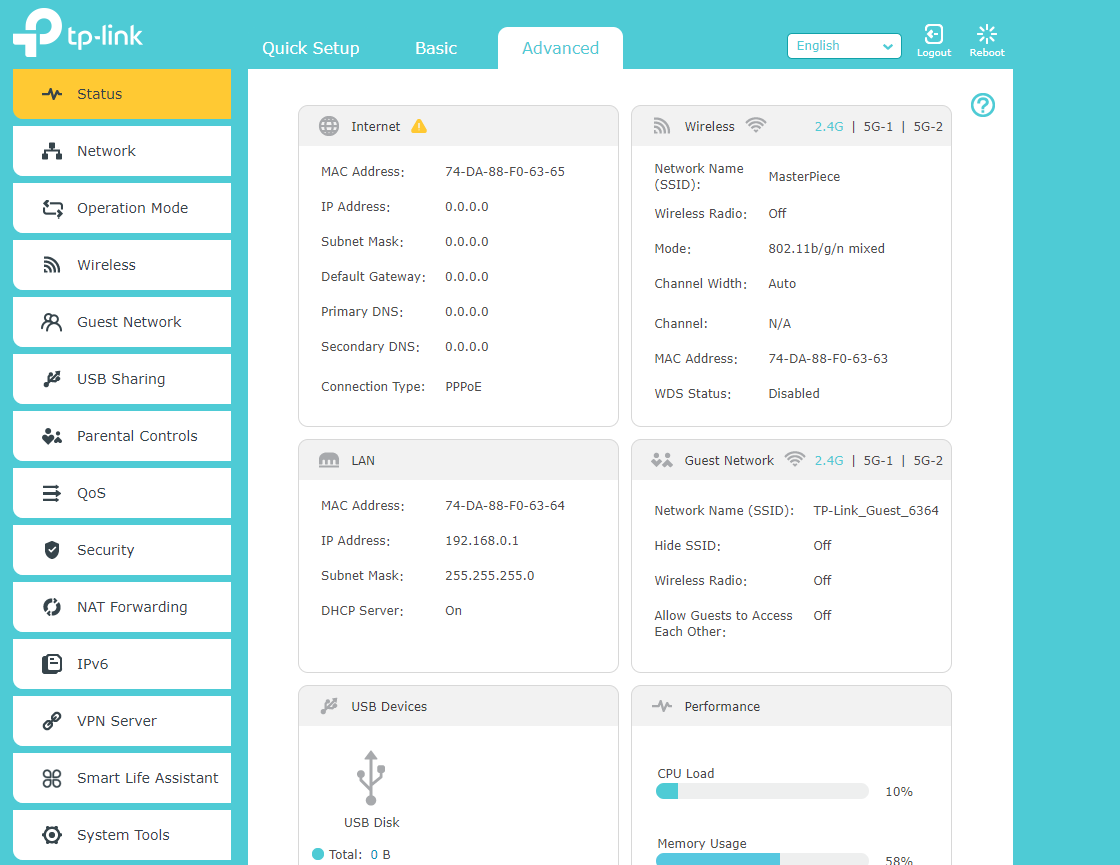Select 5G-2 band in Wireless panel
1120x865 pixels.
pyautogui.click(x=928, y=126)
